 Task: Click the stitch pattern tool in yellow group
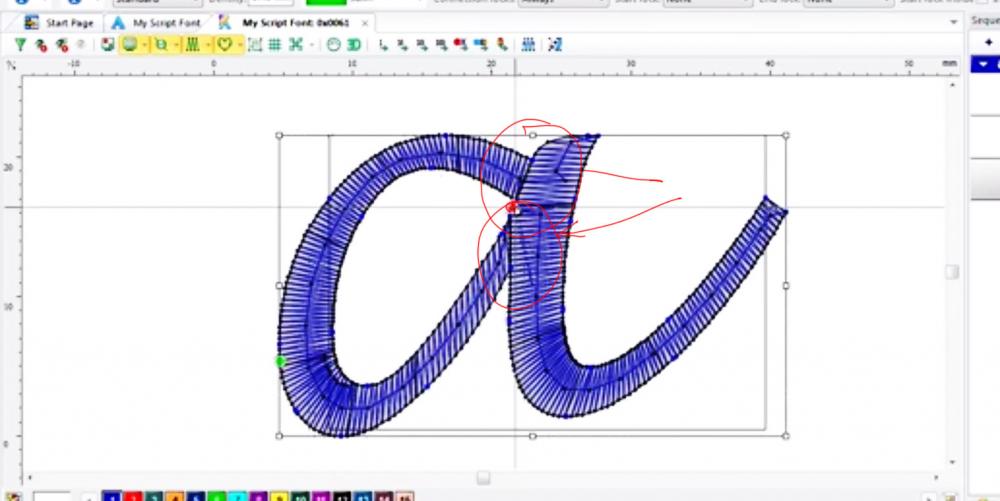pyautogui.click(x=192, y=44)
